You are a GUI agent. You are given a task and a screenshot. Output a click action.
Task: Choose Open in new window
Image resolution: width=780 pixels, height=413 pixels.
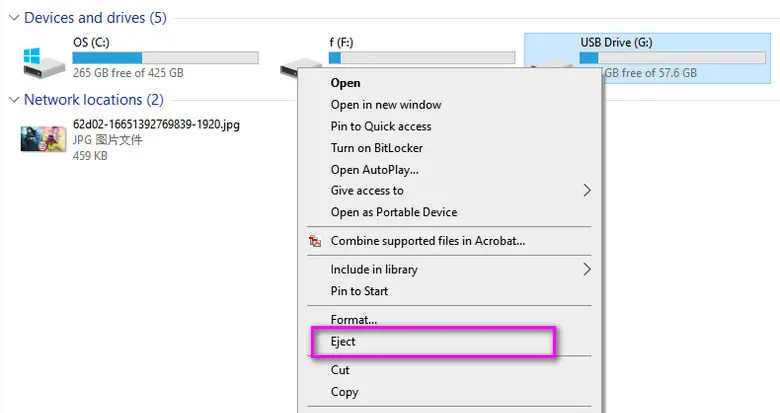click(x=386, y=104)
